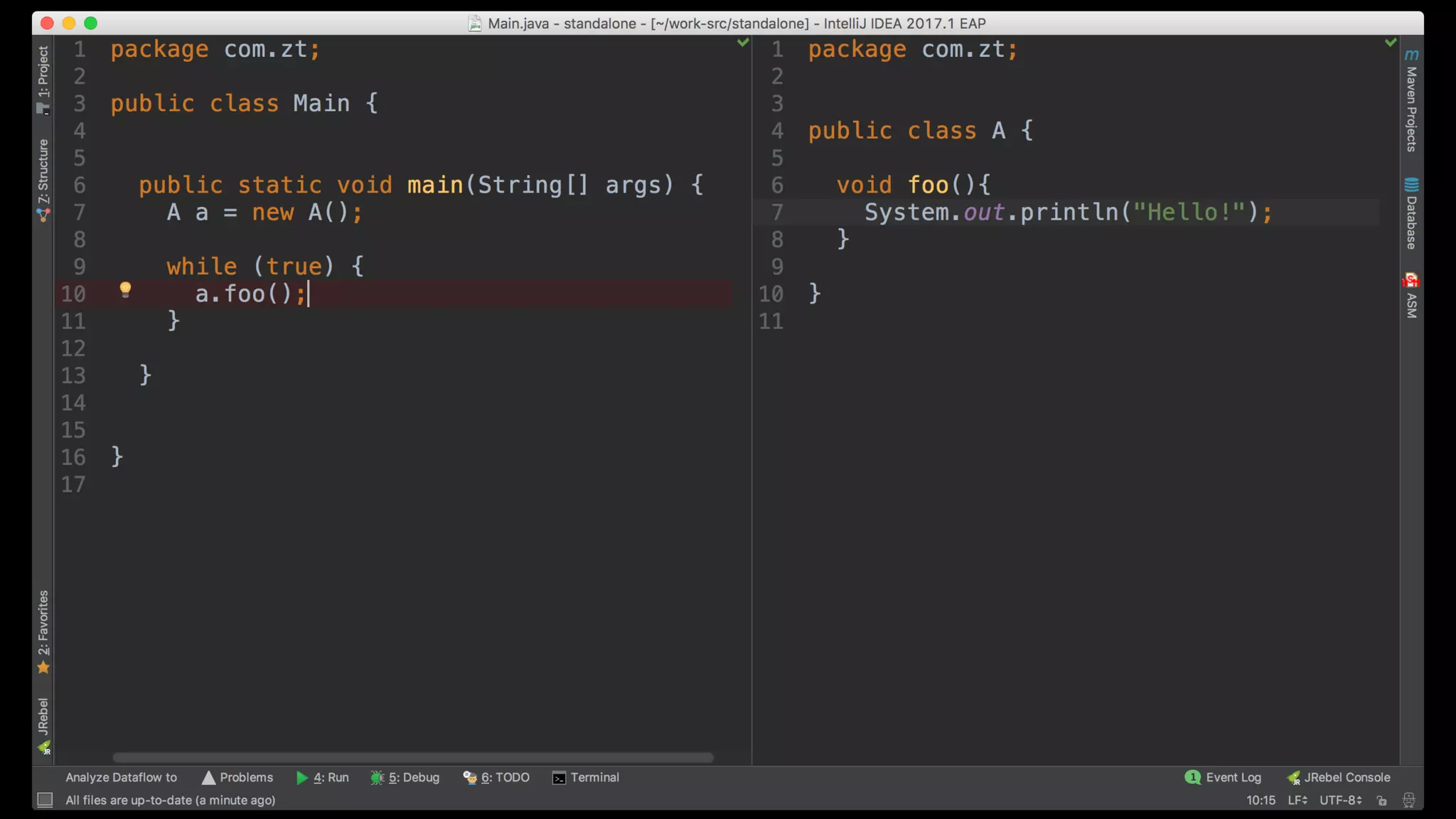Click the Hector inspector icon in status bar
This screenshot has height=819, width=1456.
1408,801
